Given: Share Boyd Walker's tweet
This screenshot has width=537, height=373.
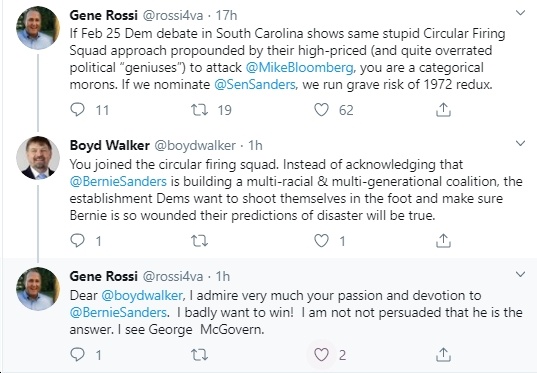Looking at the screenshot, I should pyautogui.click(x=443, y=241).
